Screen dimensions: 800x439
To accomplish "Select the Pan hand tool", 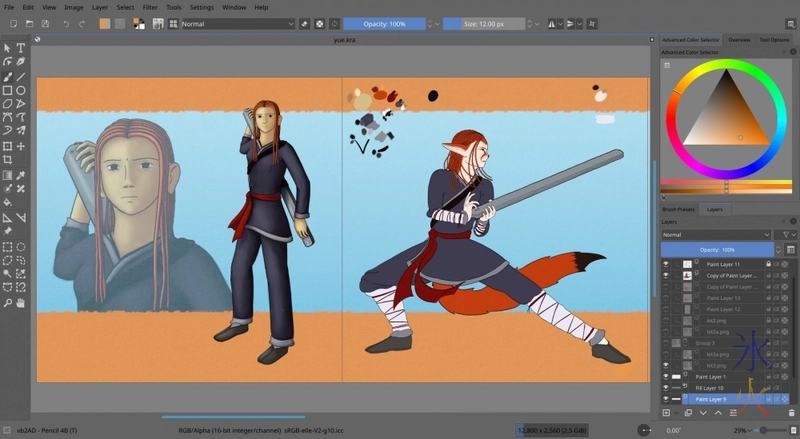I will pos(21,302).
